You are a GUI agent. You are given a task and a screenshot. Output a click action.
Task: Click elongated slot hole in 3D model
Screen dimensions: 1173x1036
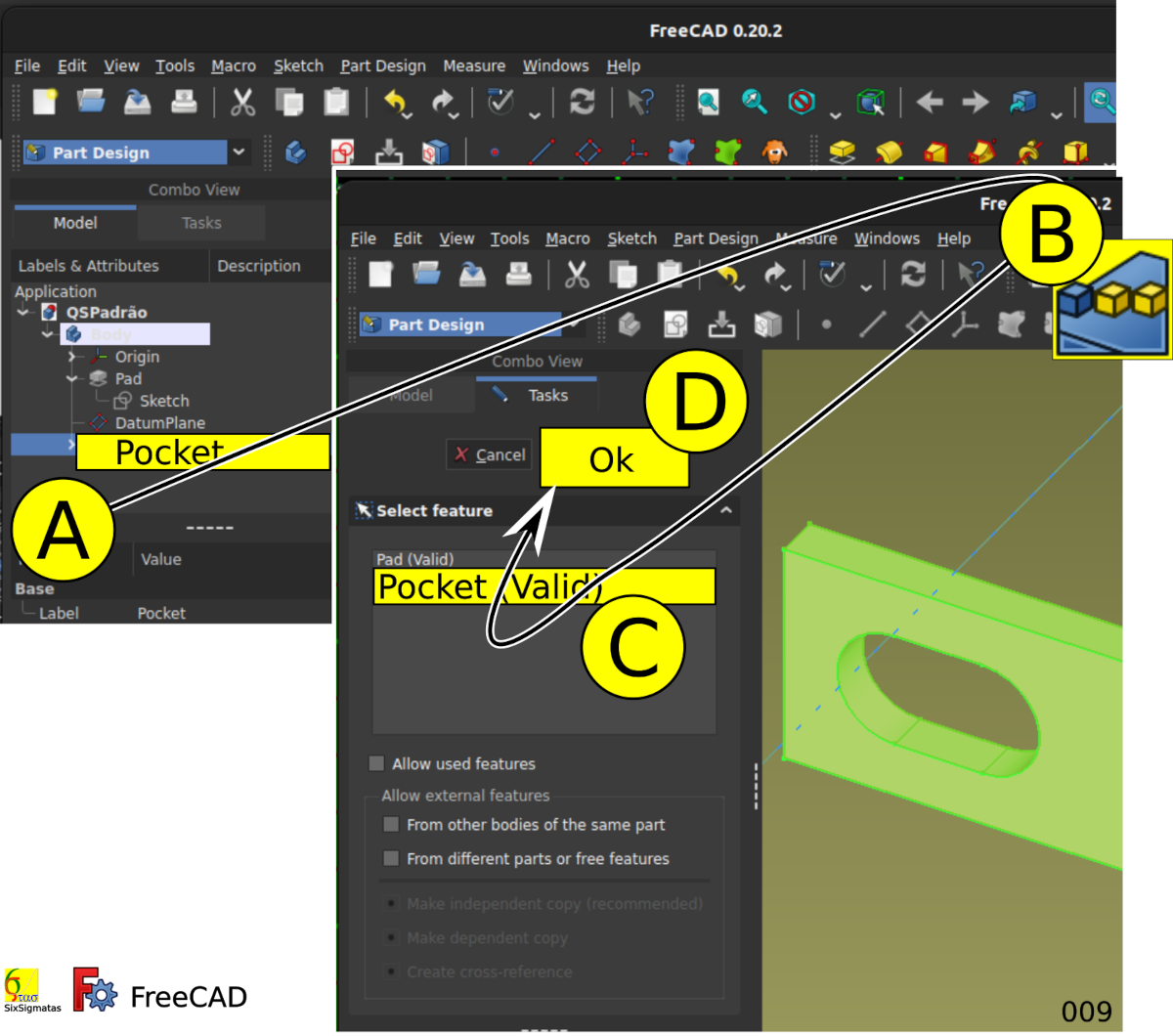pyautogui.click(x=937, y=704)
